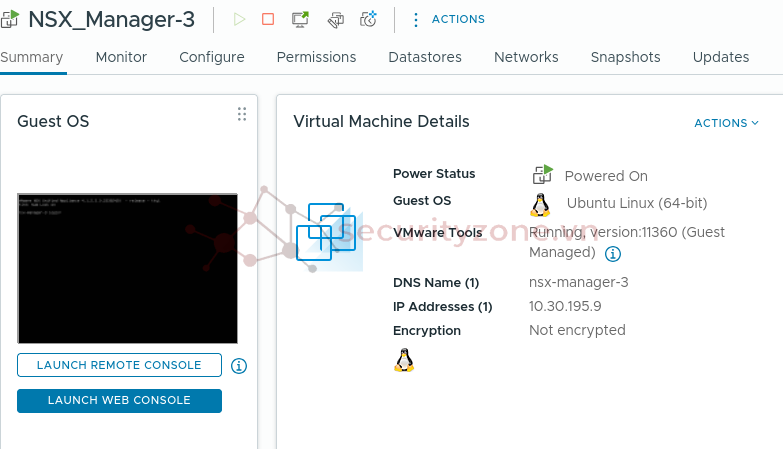Image resolution: width=783 pixels, height=449 pixels.
Task: Click the Power On play icon
Action: (238, 19)
